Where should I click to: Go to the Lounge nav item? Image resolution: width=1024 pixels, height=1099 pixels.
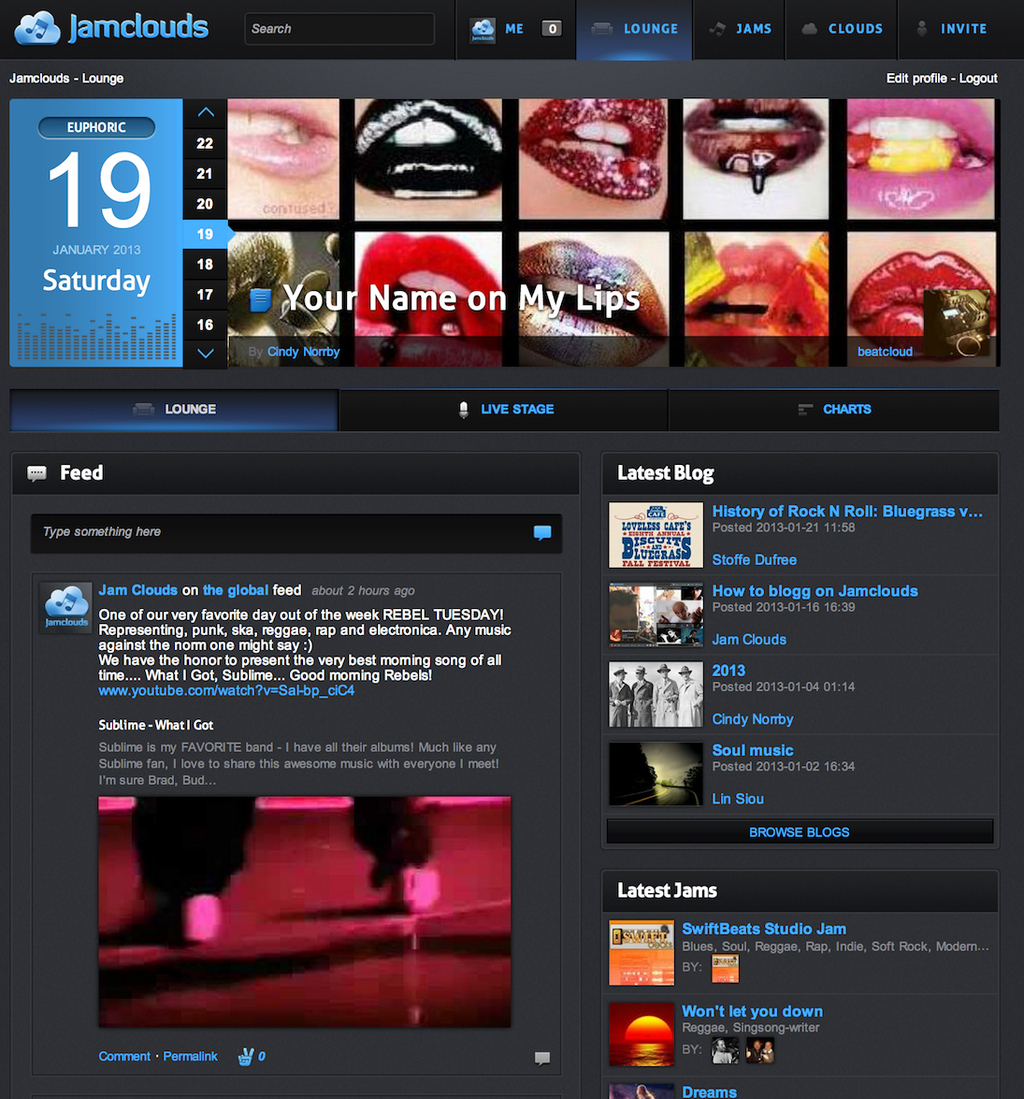[x=635, y=29]
